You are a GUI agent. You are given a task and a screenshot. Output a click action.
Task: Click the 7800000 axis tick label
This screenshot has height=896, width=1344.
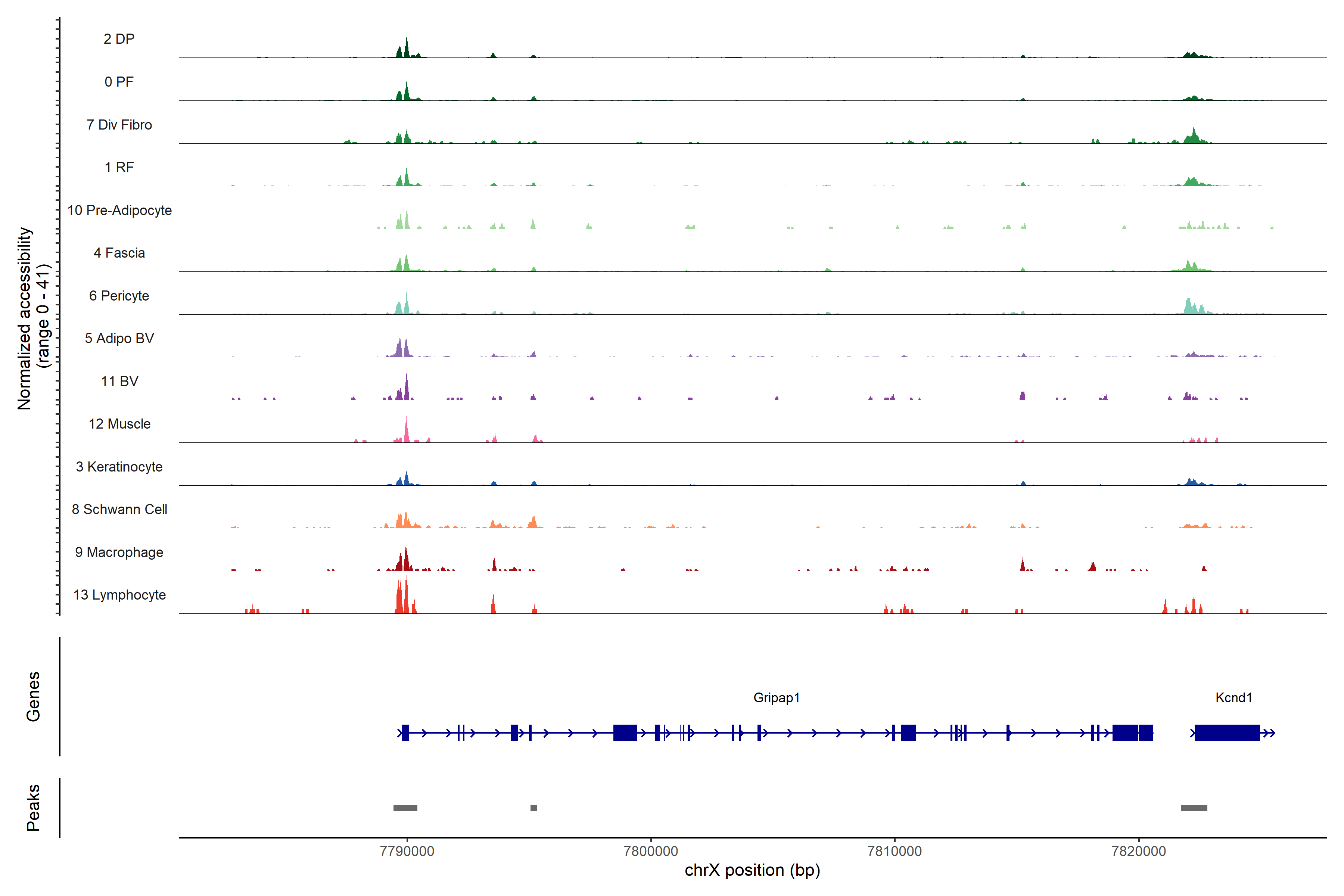click(x=651, y=852)
